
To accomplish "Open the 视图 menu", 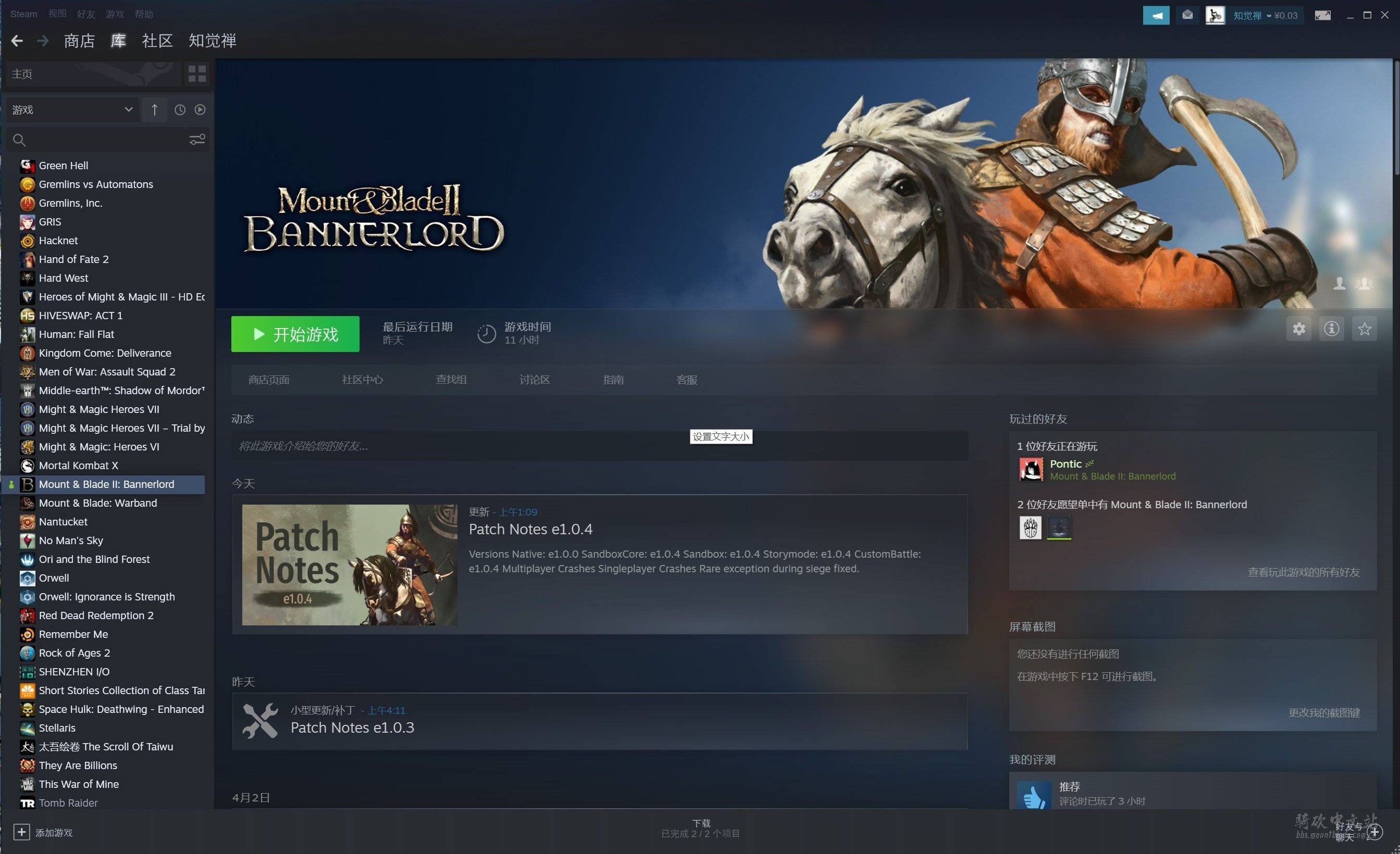I will 57,14.
